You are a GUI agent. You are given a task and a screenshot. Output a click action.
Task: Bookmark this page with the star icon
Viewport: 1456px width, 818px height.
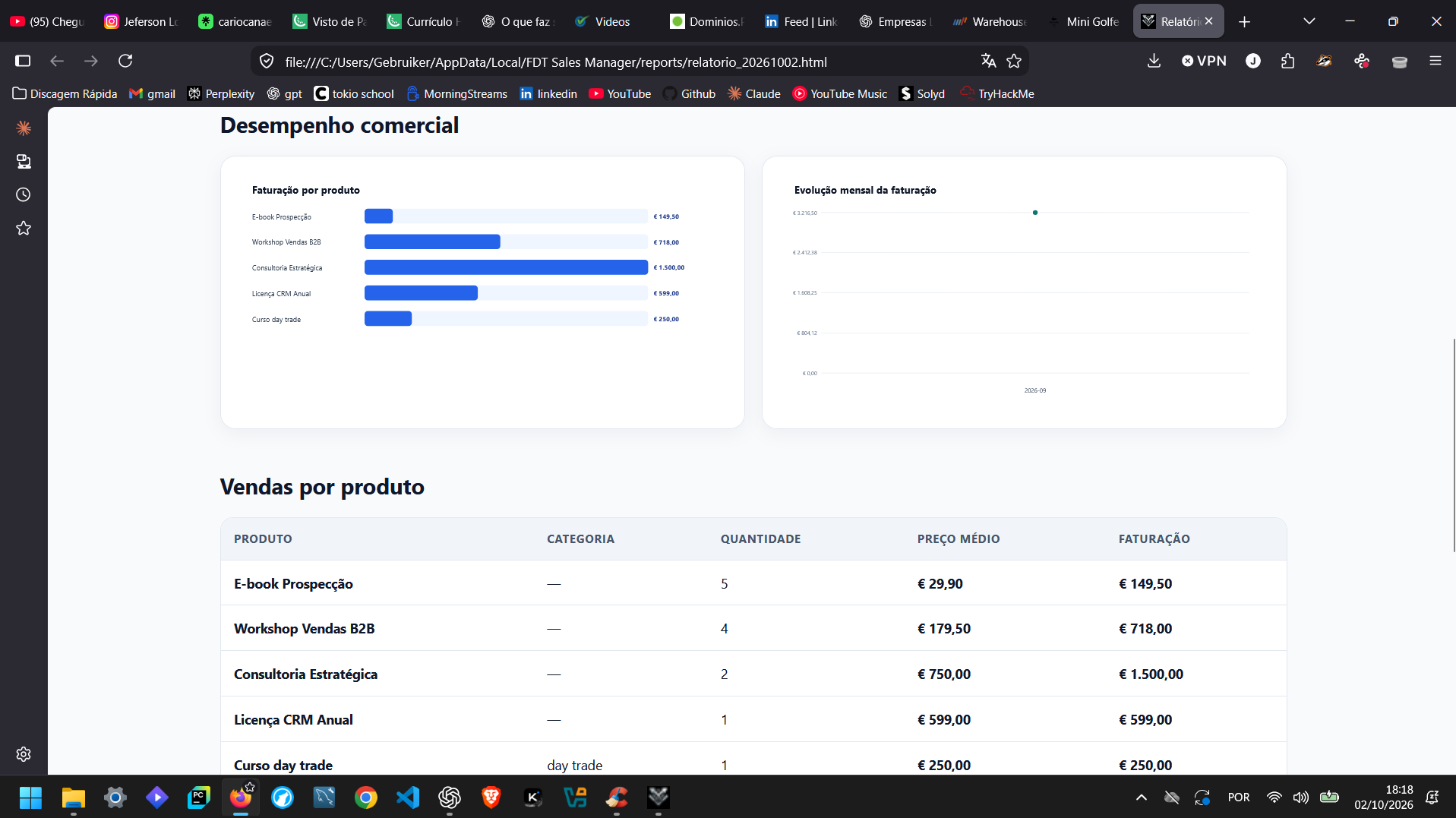click(1014, 61)
